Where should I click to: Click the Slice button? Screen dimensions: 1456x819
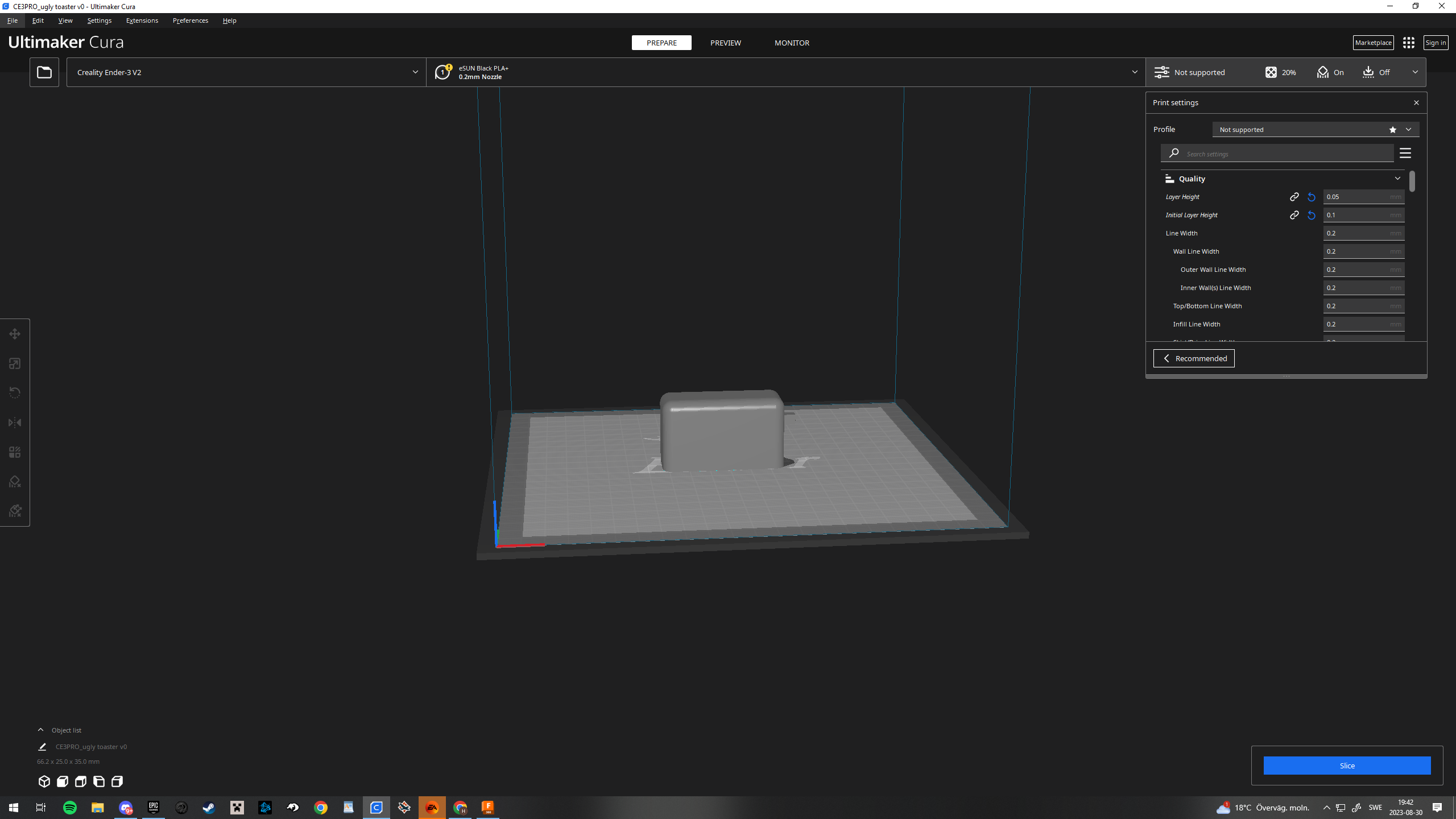[x=1347, y=766]
